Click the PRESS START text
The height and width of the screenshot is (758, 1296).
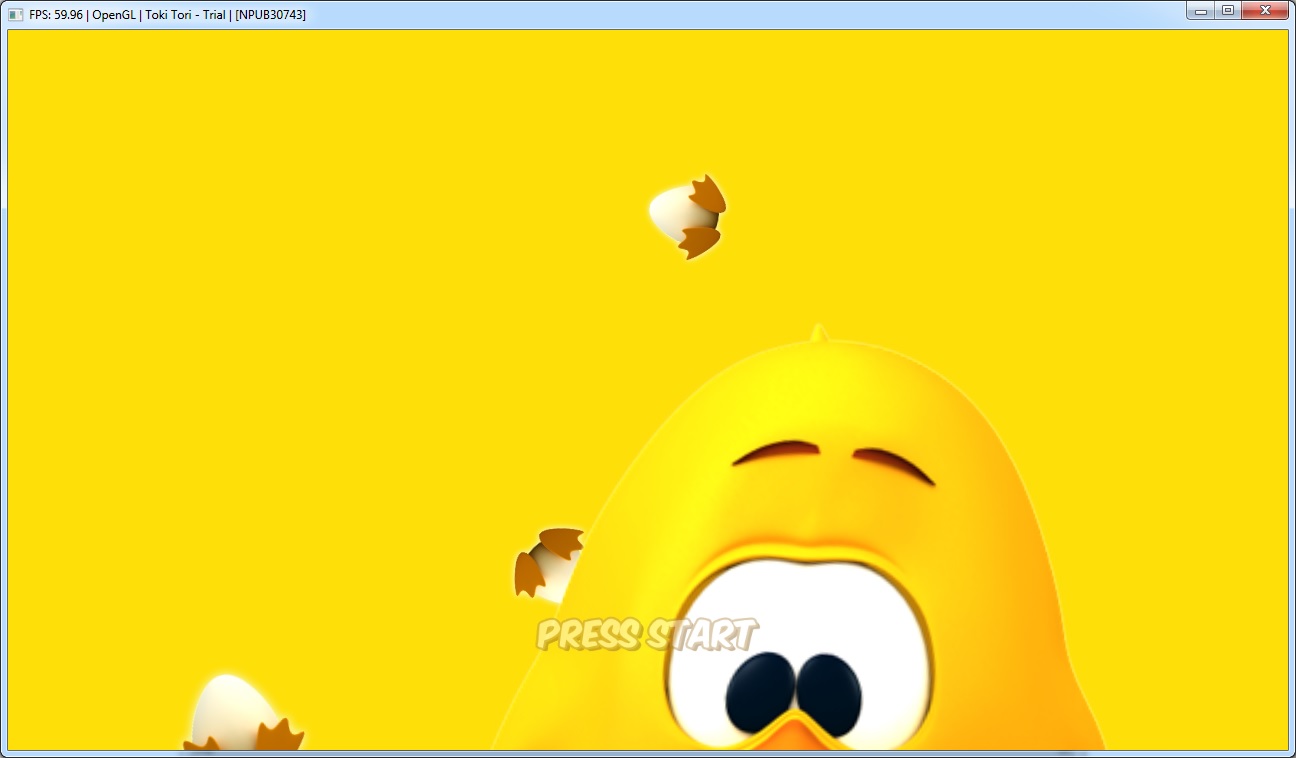[x=647, y=635]
